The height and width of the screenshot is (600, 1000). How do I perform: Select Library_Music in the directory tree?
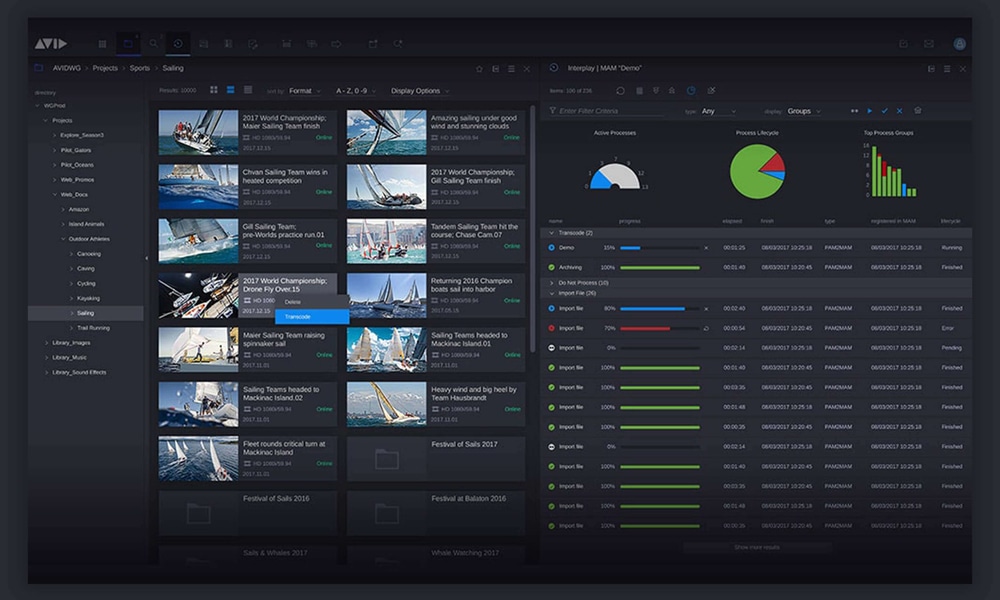coord(69,358)
